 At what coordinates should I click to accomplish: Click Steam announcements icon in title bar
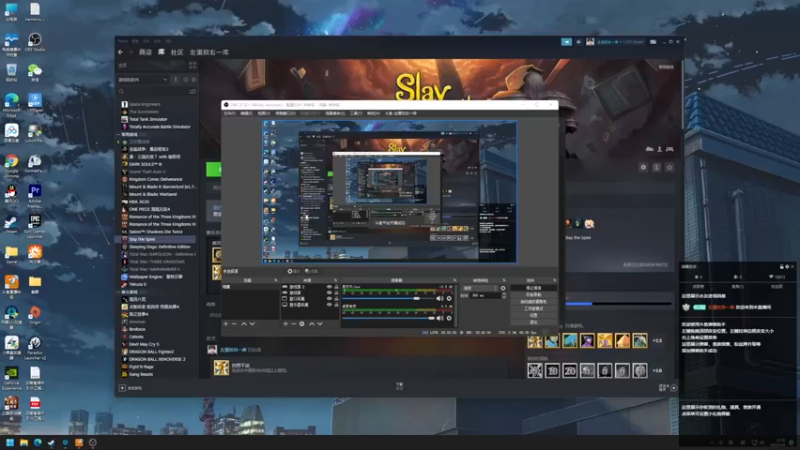click(566, 42)
